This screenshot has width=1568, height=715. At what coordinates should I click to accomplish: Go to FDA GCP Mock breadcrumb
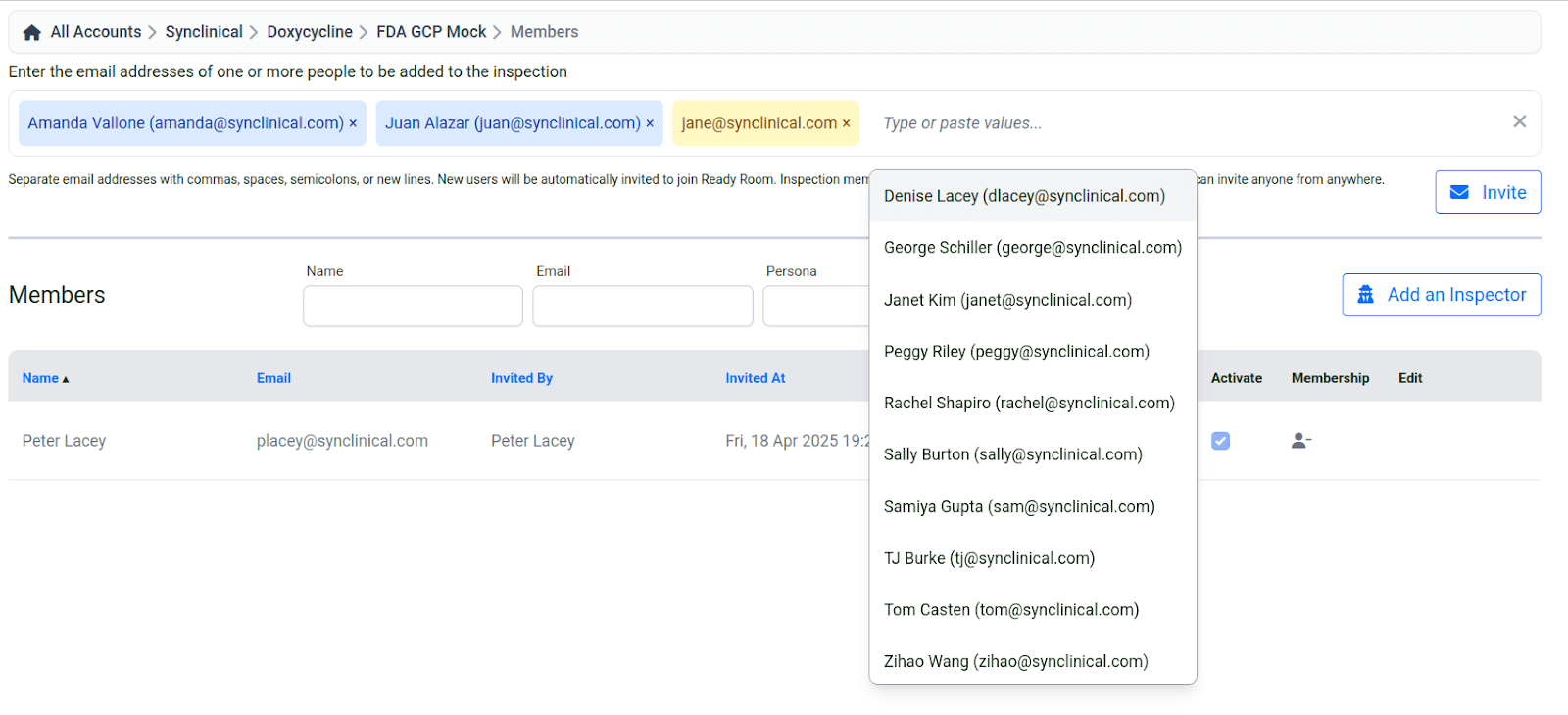(x=431, y=32)
